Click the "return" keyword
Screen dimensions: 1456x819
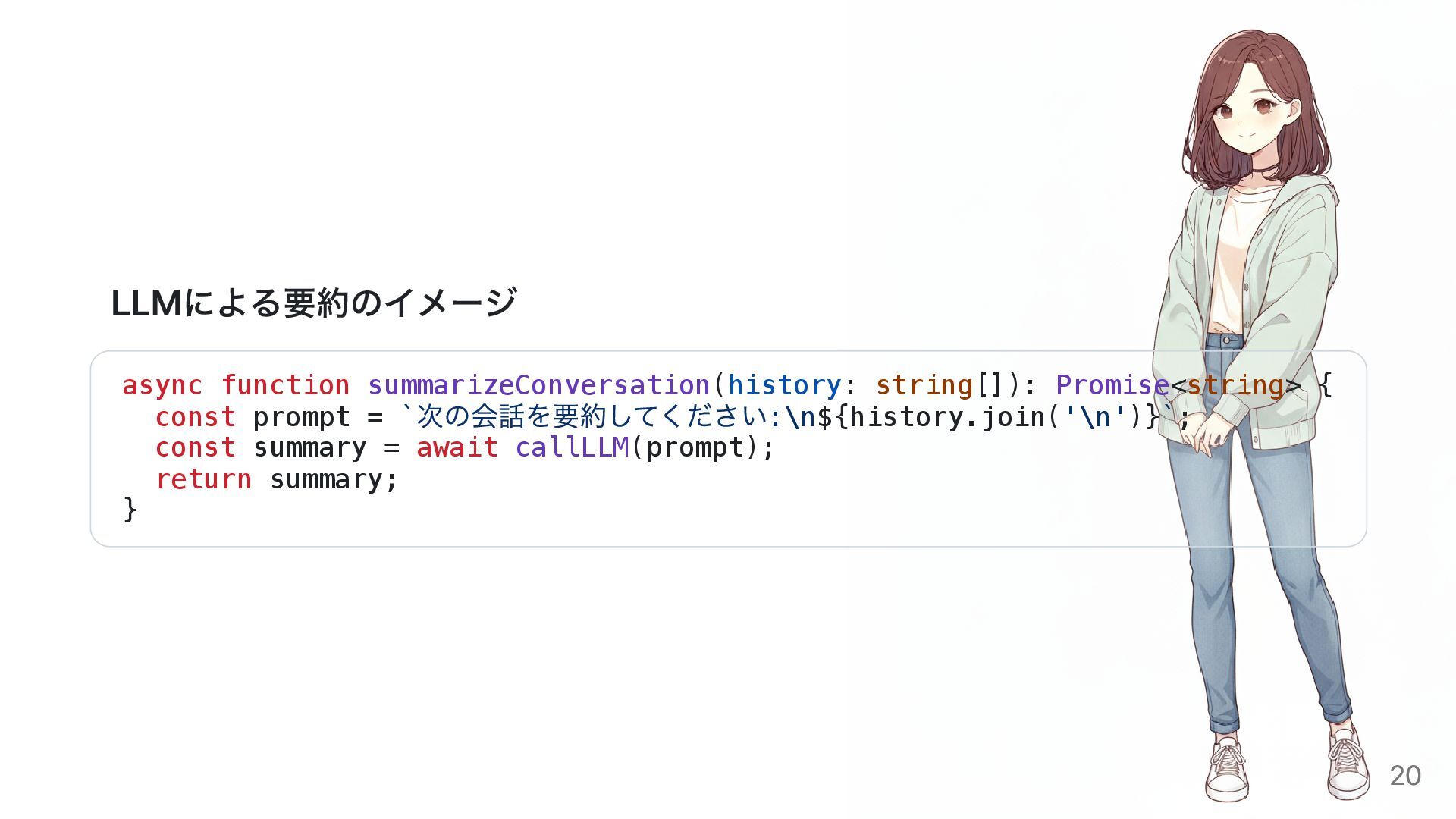tap(203, 479)
